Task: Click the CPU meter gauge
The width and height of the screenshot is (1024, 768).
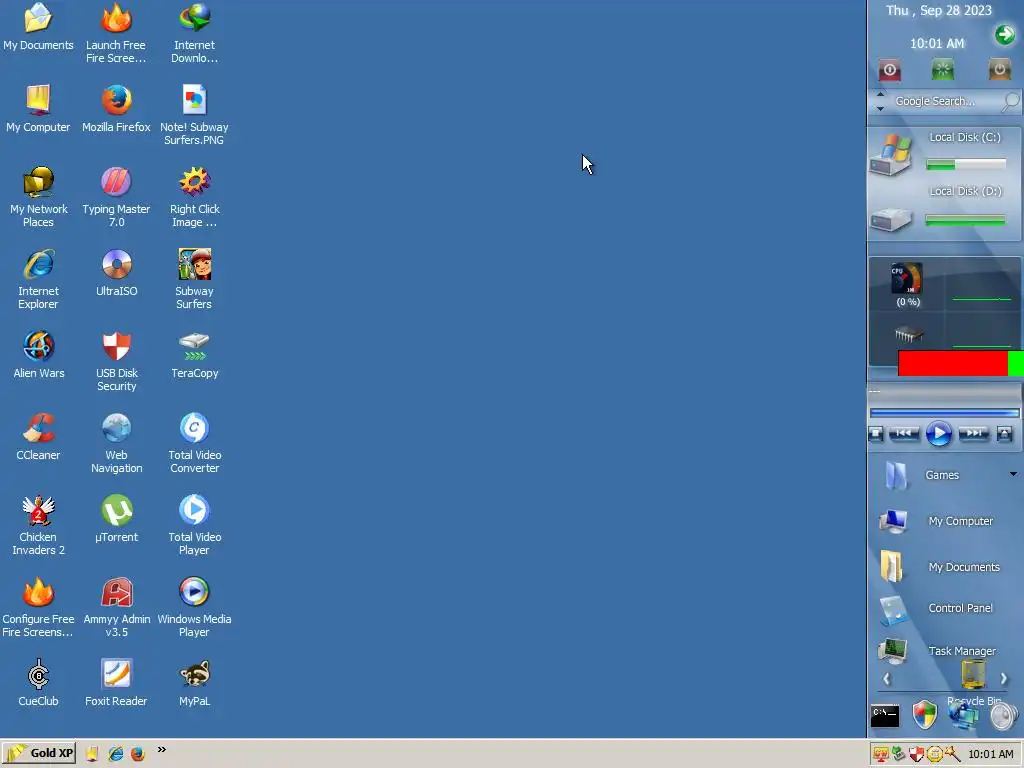Action: click(907, 279)
